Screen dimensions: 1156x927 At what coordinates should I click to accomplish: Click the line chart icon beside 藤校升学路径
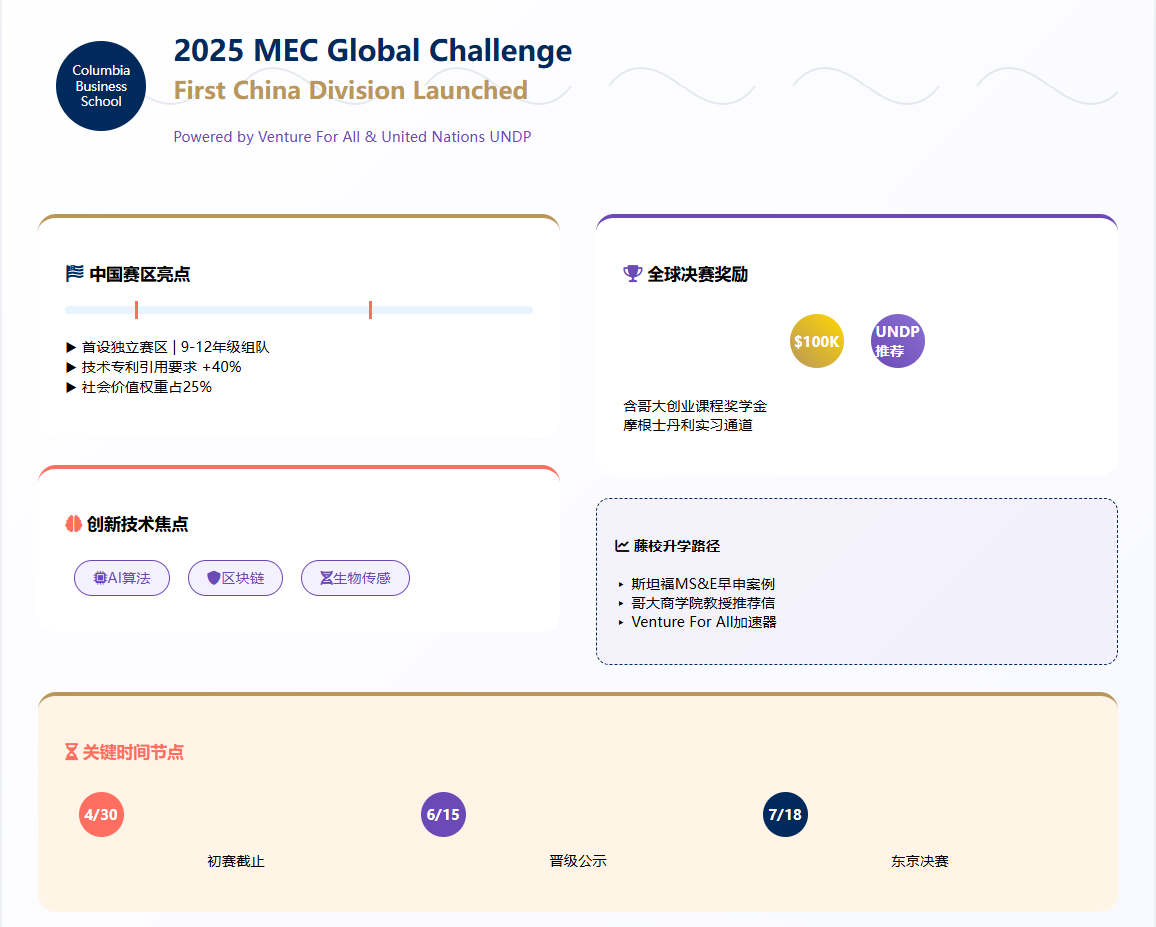point(622,546)
